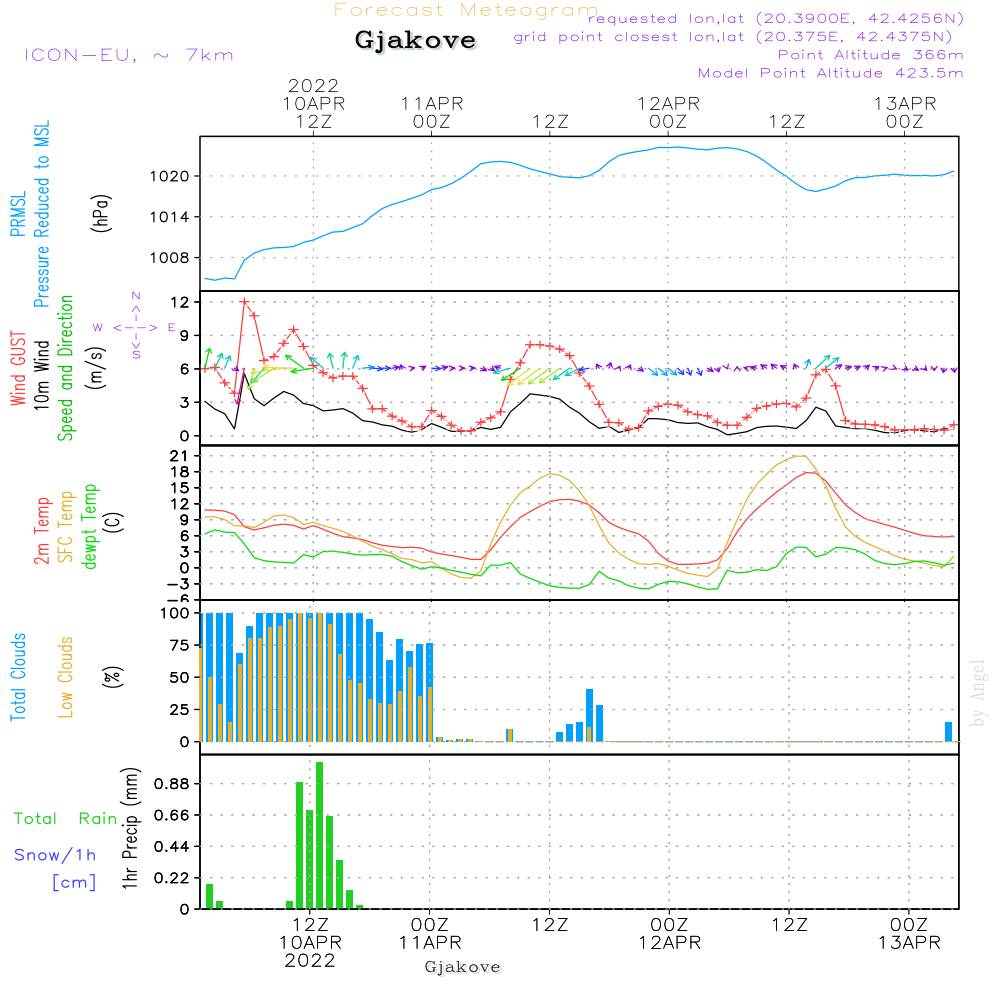Click the N-E-S-W compass rose
This screenshot has height=1000, width=1000.
pyautogui.click(x=136, y=327)
